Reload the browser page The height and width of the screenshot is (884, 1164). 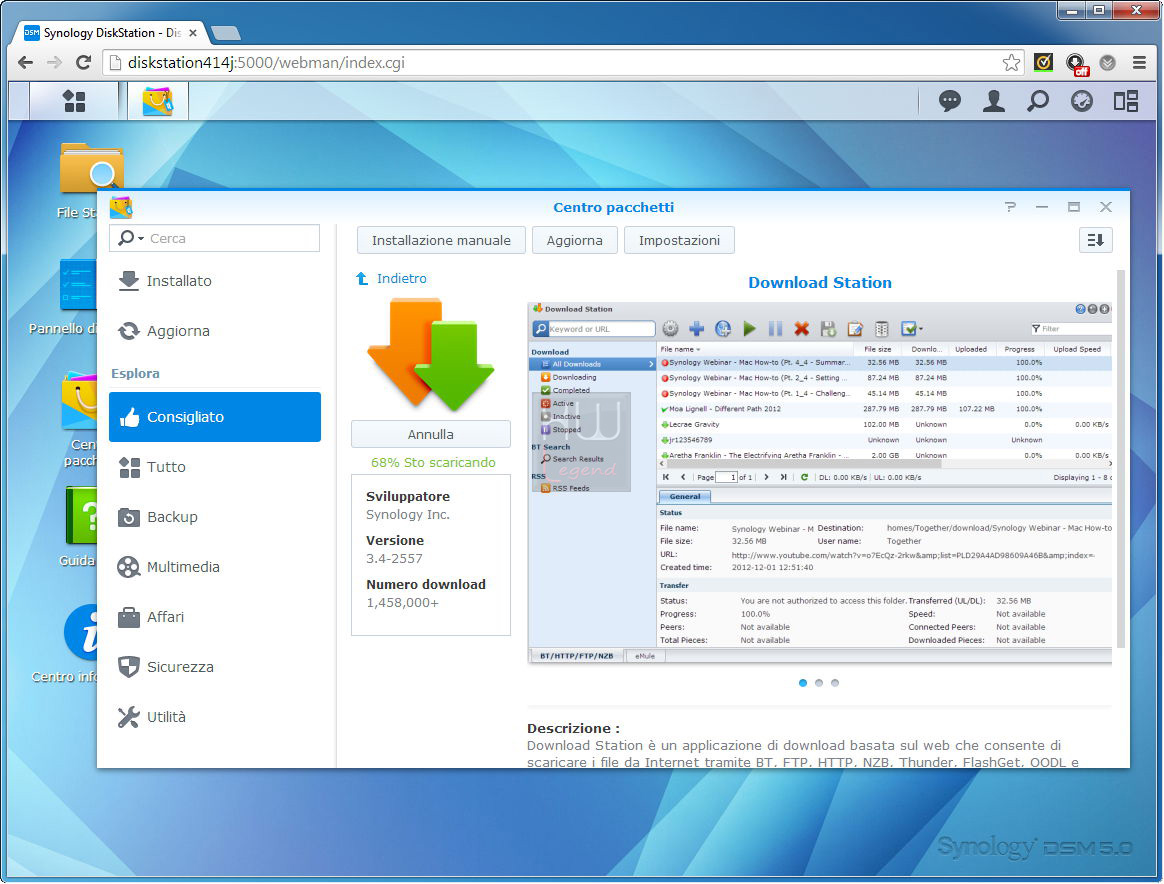[x=83, y=62]
